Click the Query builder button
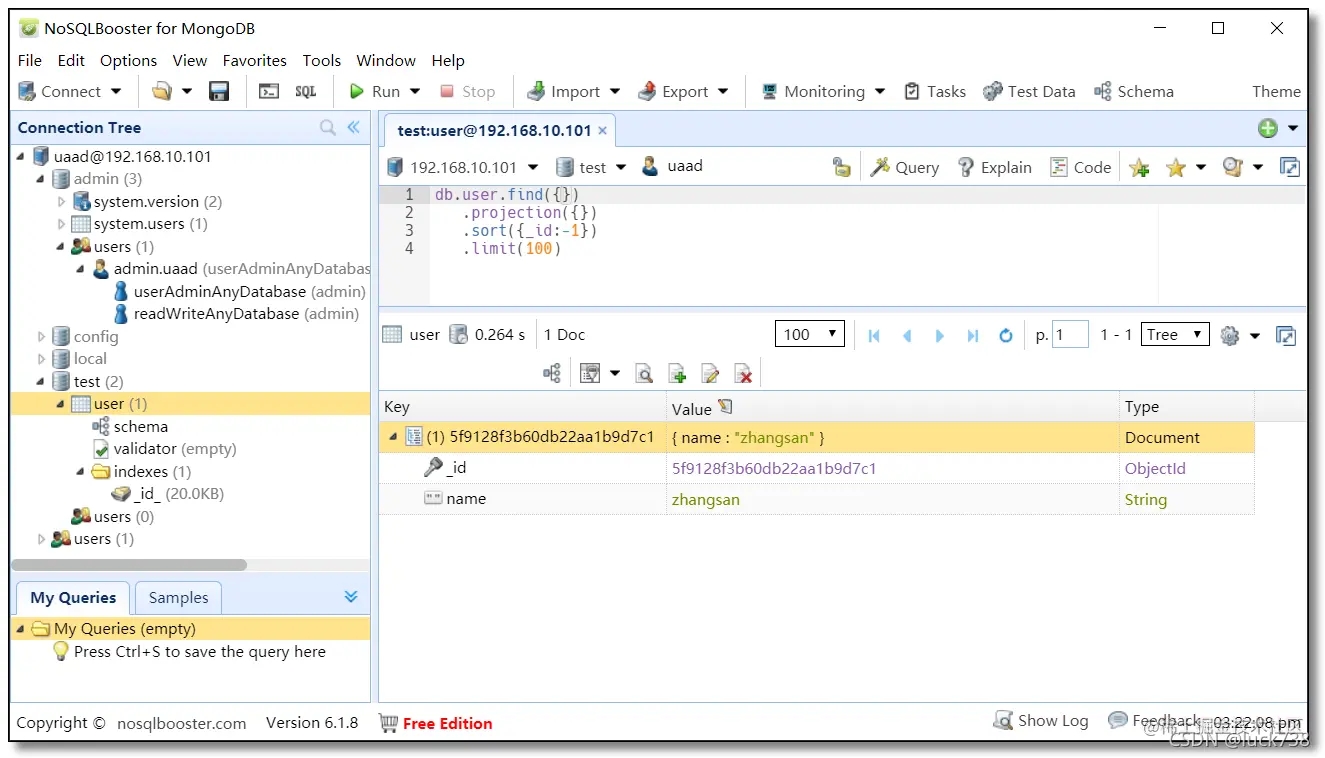Screen dimensions: 1325x758 click(x=904, y=167)
